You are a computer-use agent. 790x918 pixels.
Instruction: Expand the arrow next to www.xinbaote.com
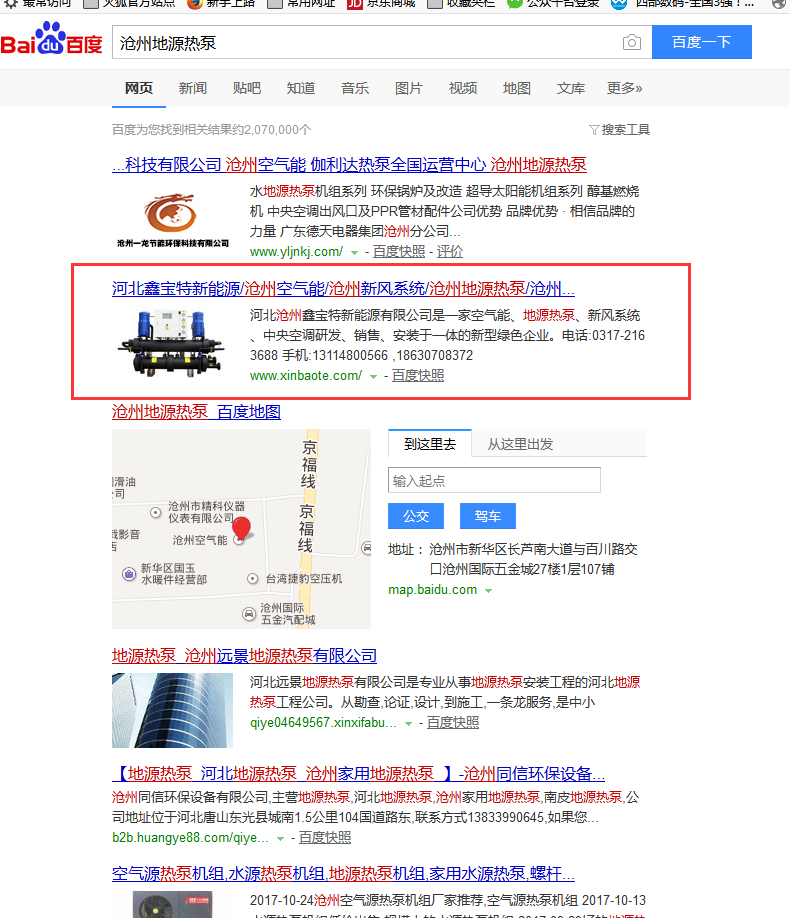coord(373,376)
